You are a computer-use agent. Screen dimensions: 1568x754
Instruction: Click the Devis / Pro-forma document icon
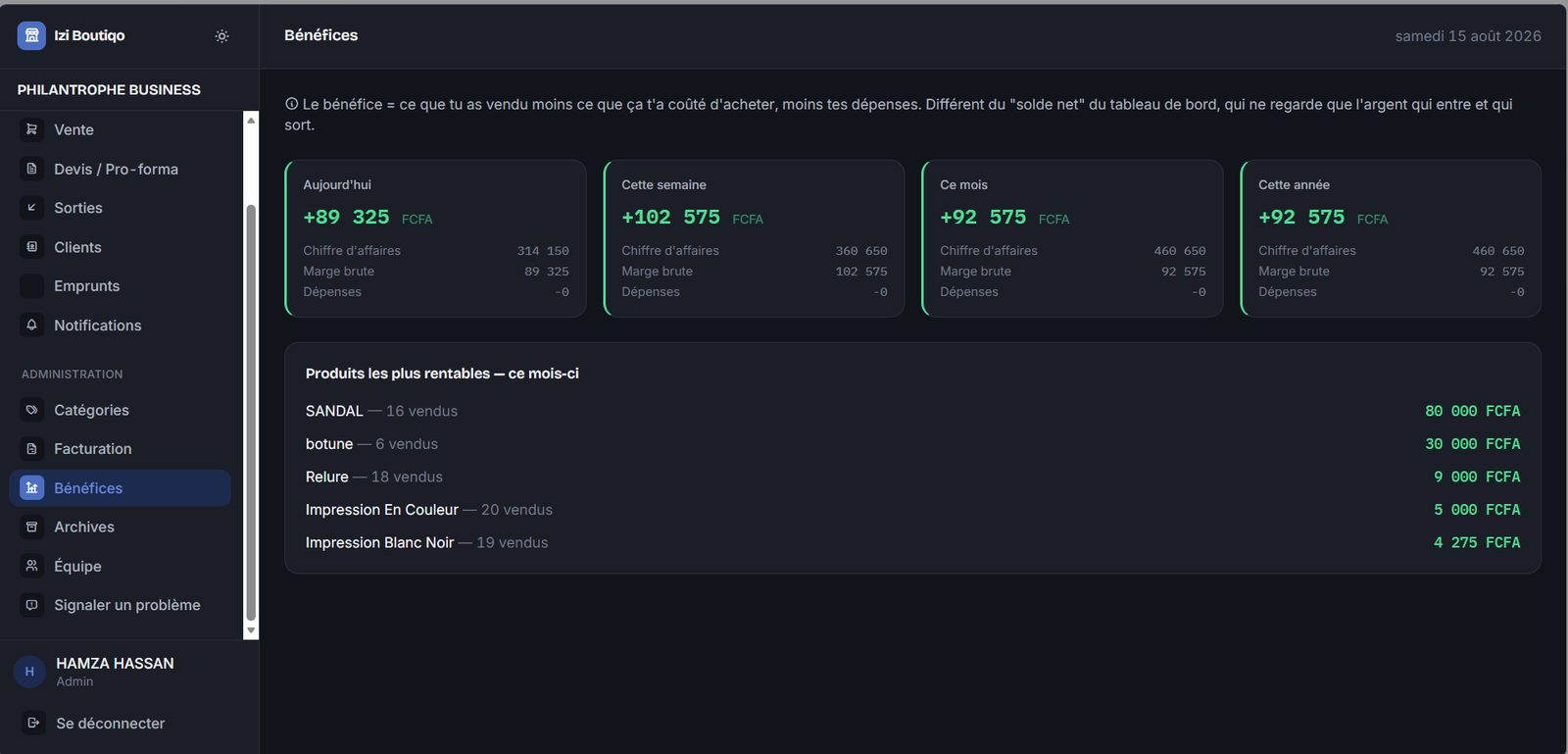pyautogui.click(x=32, y=169)
